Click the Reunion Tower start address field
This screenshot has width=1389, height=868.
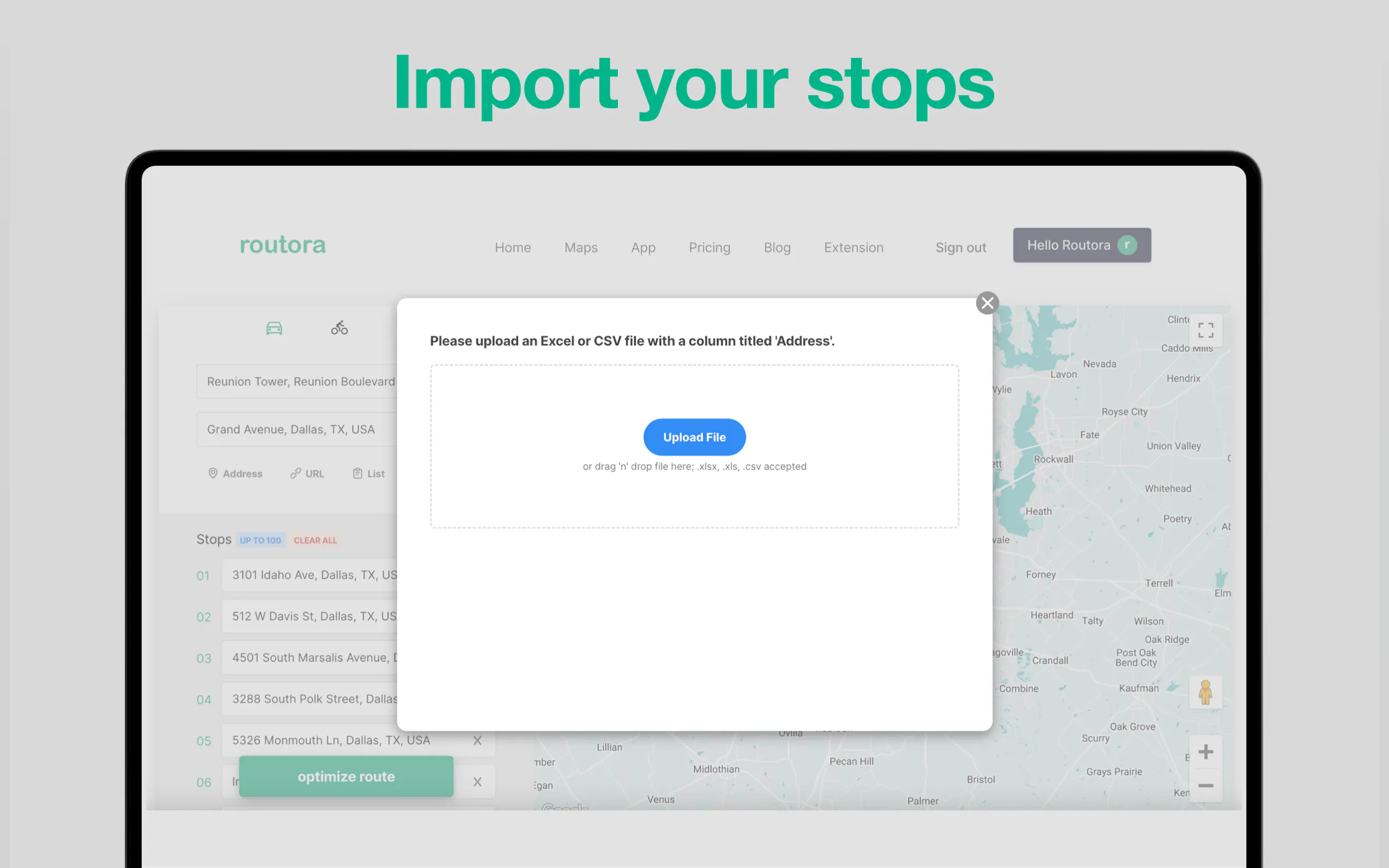tap(299, 381)
